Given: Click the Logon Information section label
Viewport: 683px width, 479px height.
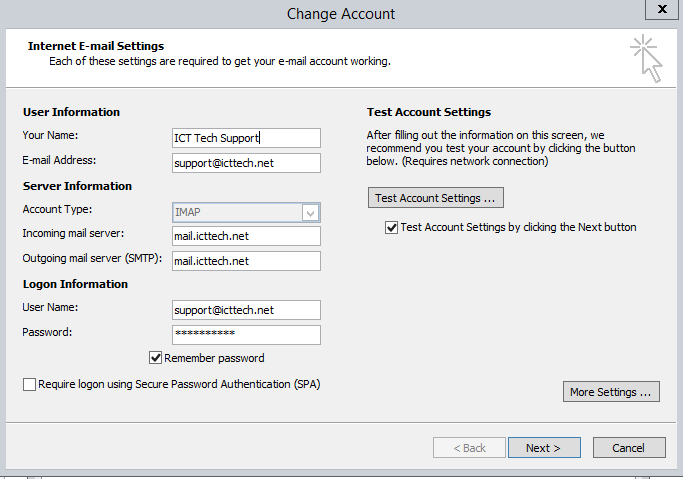Looking at the screenshot, I should pos(75,284).
